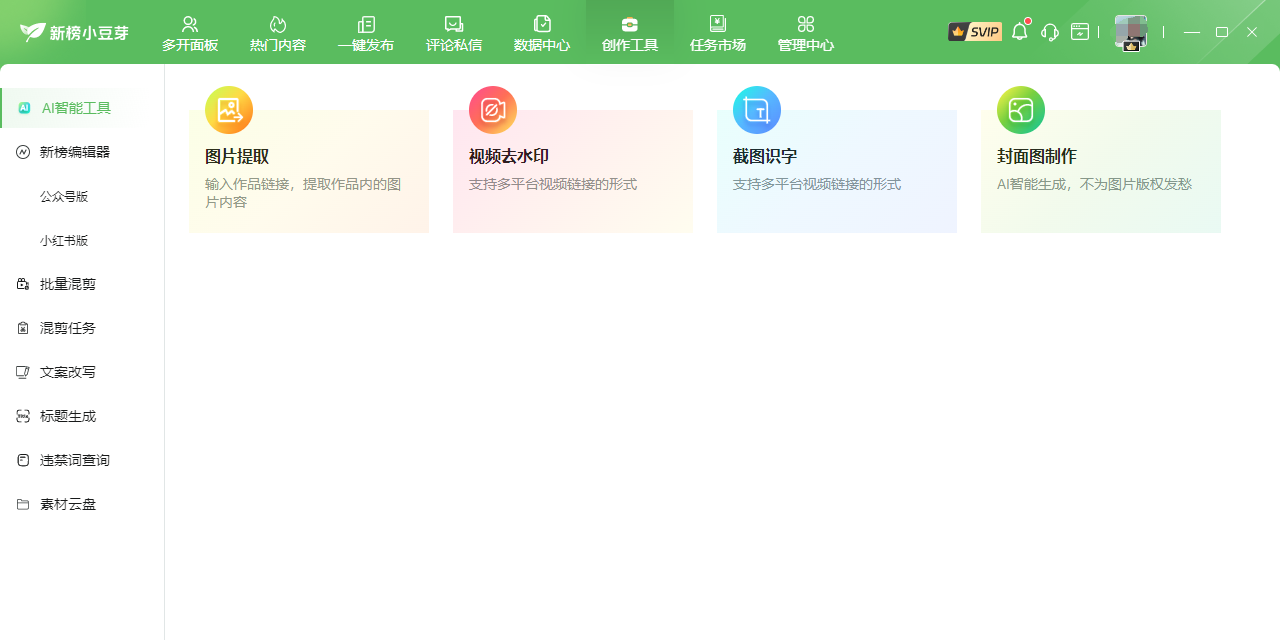Switch to 多开面板 tab

click(x=190, y=33)
